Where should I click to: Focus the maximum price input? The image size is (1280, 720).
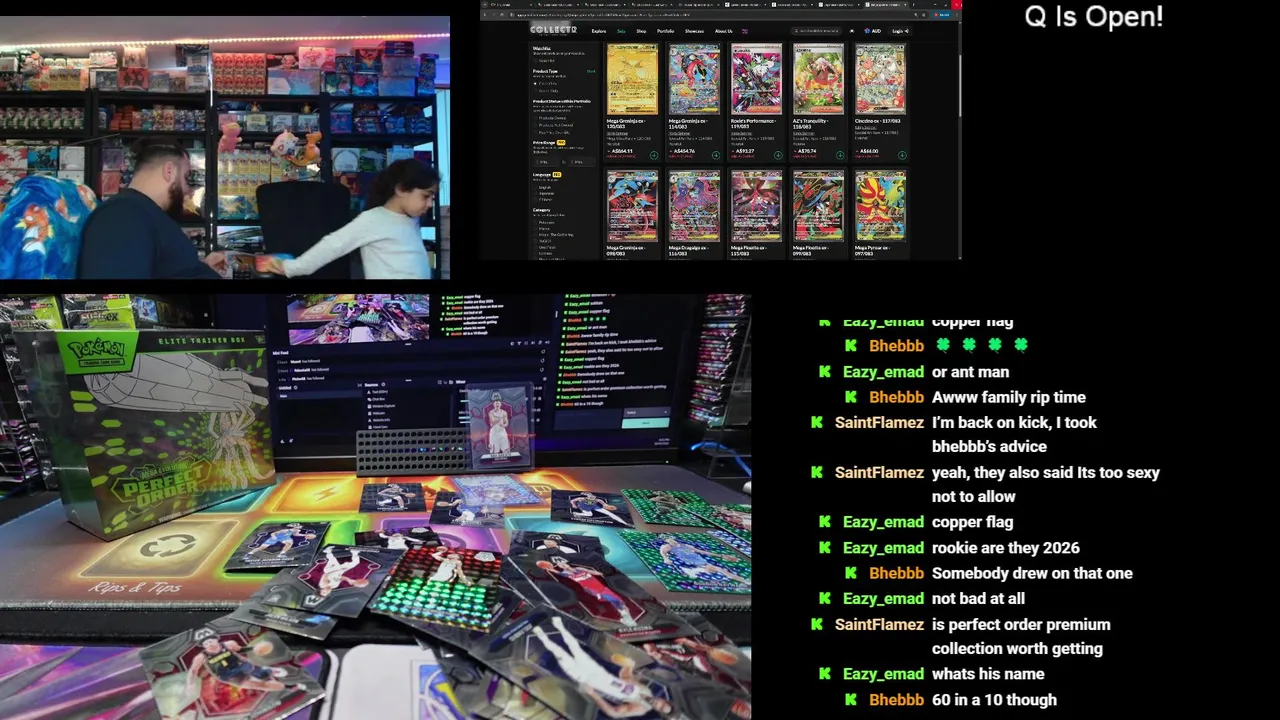tap(581, 162)
